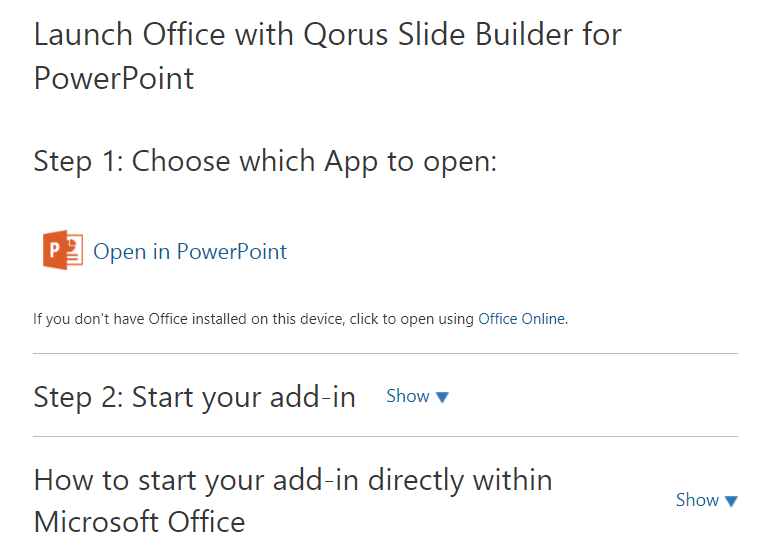Click the 'Step 1:' label

tap(78, 161)
